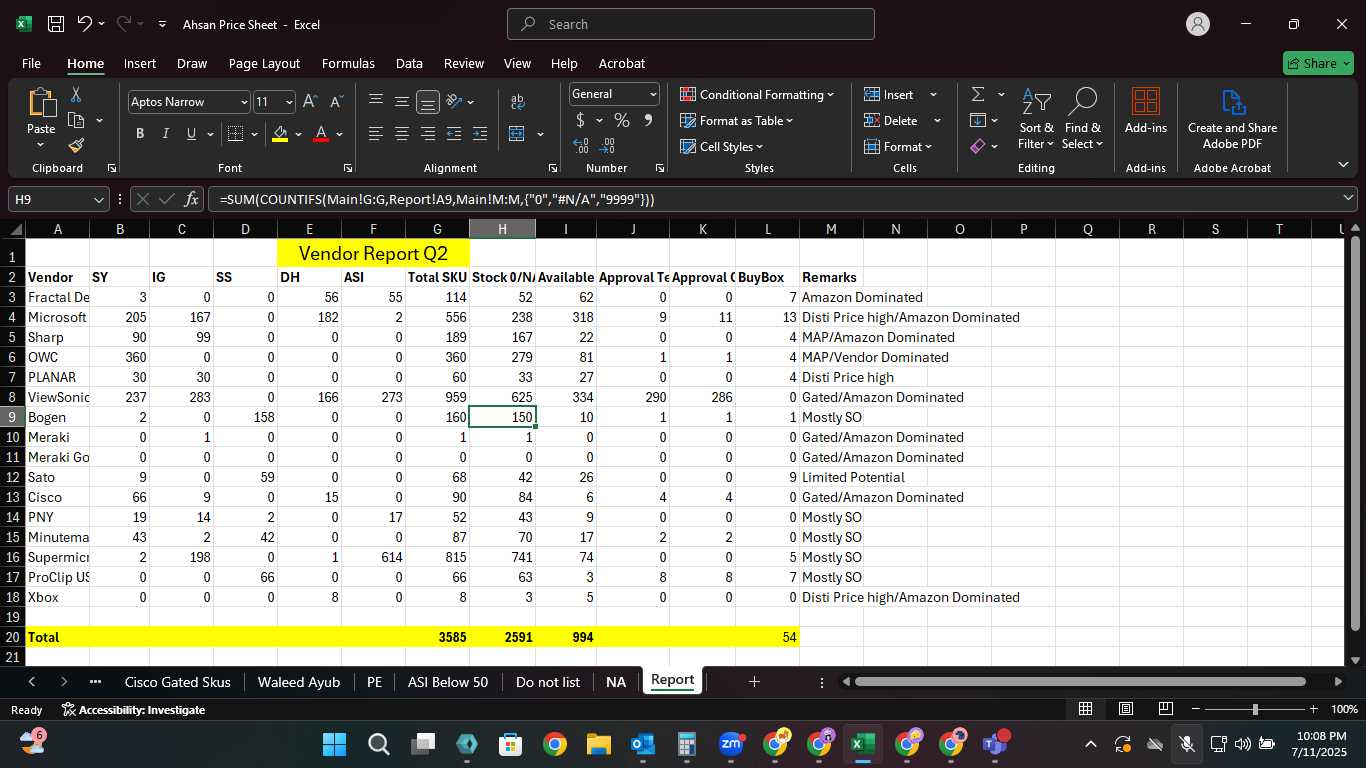Apply Comma Style number format
Image resolution: width=1366 pixels, height=768 pixels.
[x=648, y=120]
